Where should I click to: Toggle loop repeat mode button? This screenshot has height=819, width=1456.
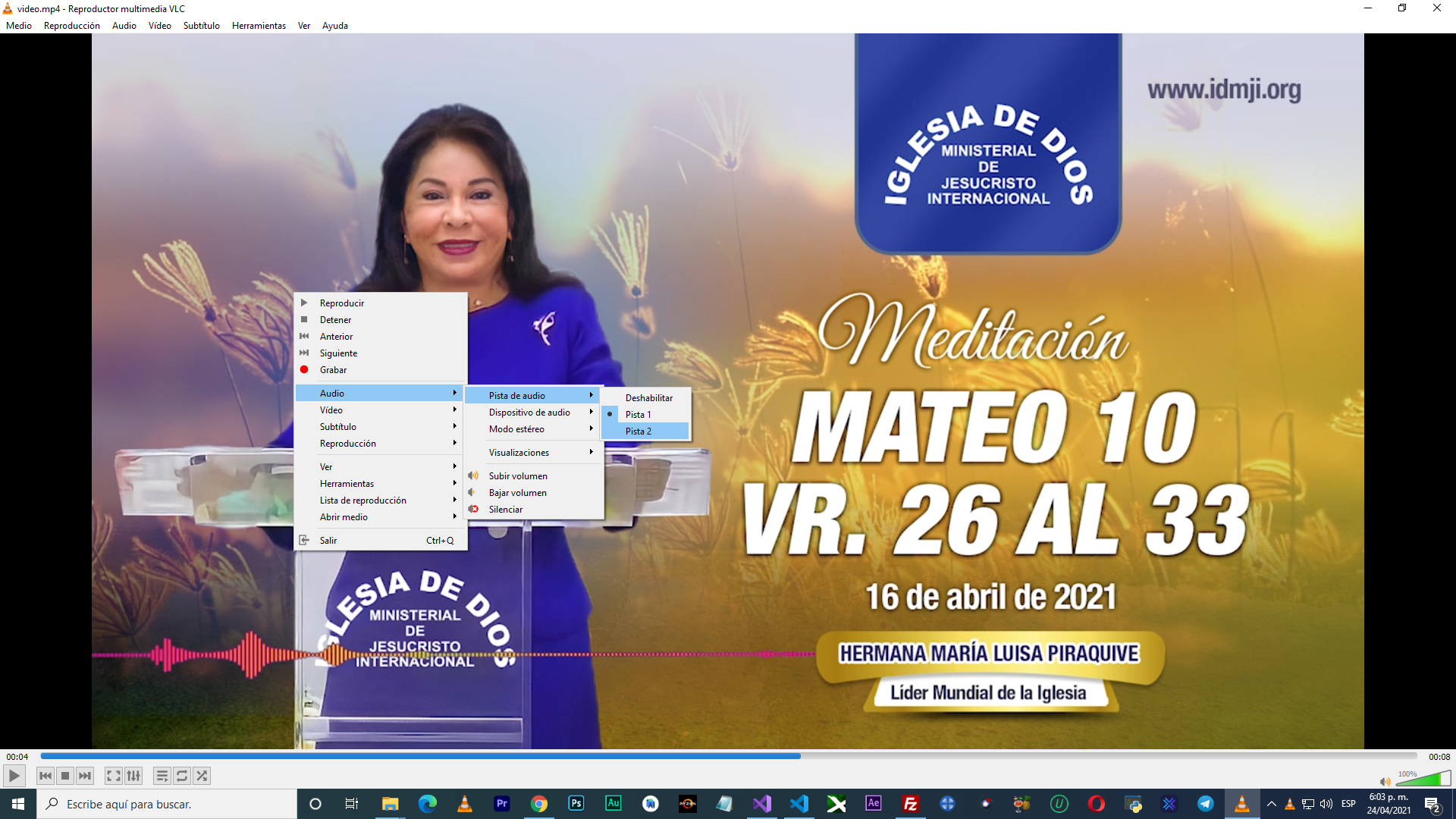182,776
